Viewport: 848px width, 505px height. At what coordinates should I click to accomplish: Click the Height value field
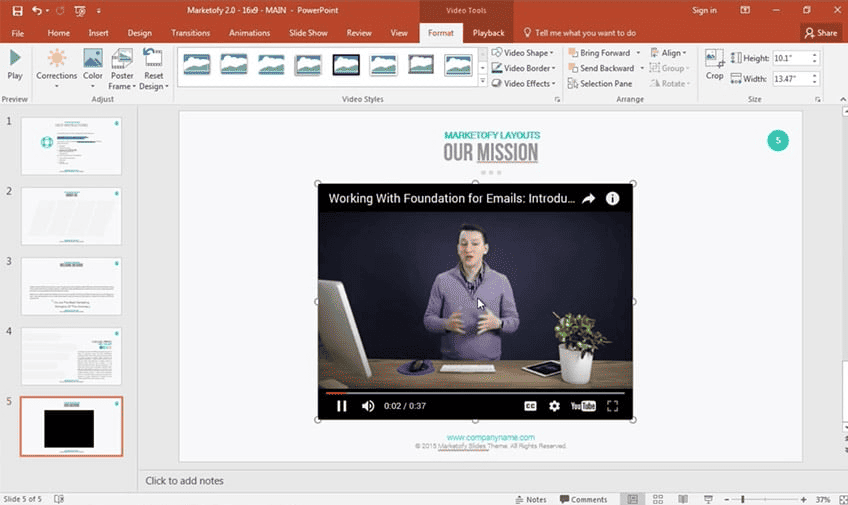tap(791, 58)
